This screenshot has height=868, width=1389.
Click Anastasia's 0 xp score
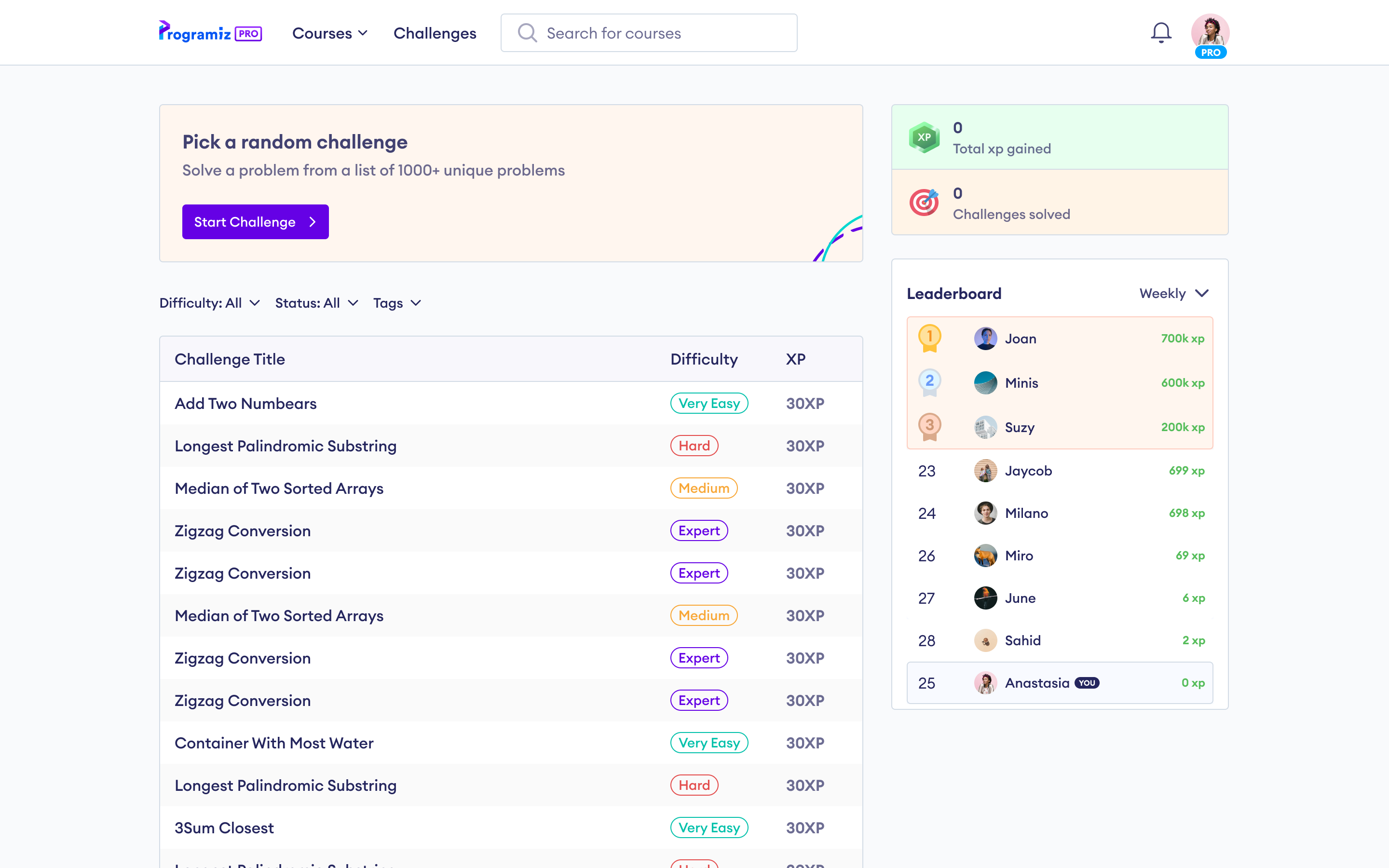[x=1193, y=683]
